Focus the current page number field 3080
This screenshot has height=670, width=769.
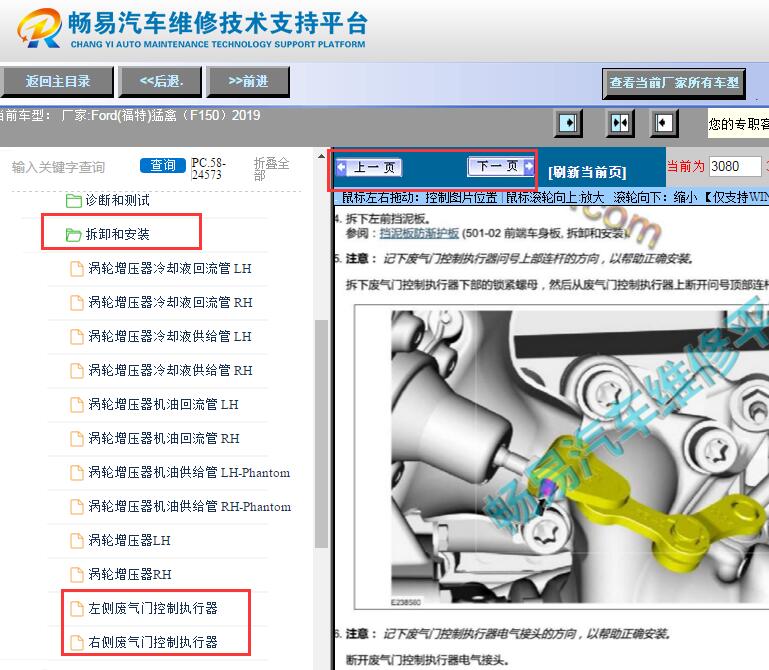(x=735, y=166)
